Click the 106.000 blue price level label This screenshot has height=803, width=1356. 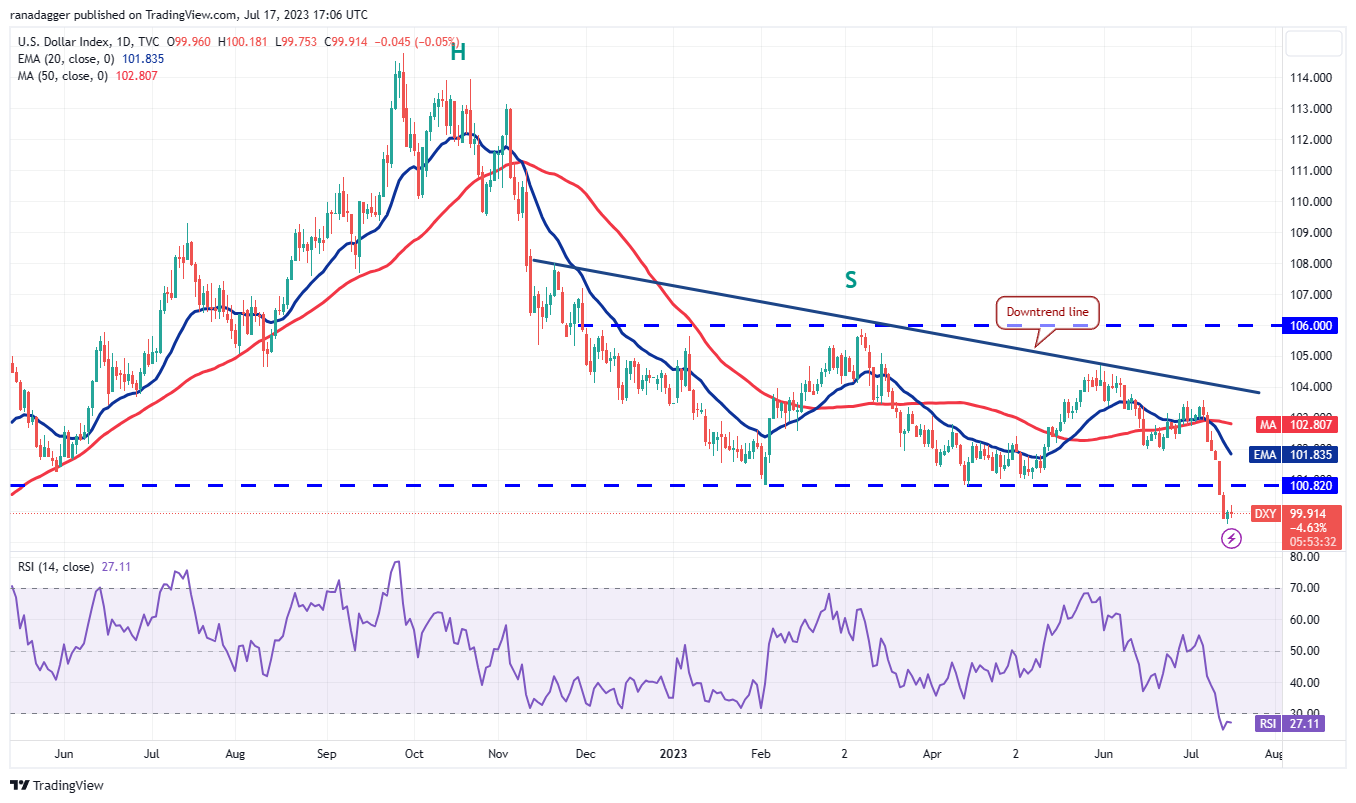pyautogui.click(x=1311, y=325)
